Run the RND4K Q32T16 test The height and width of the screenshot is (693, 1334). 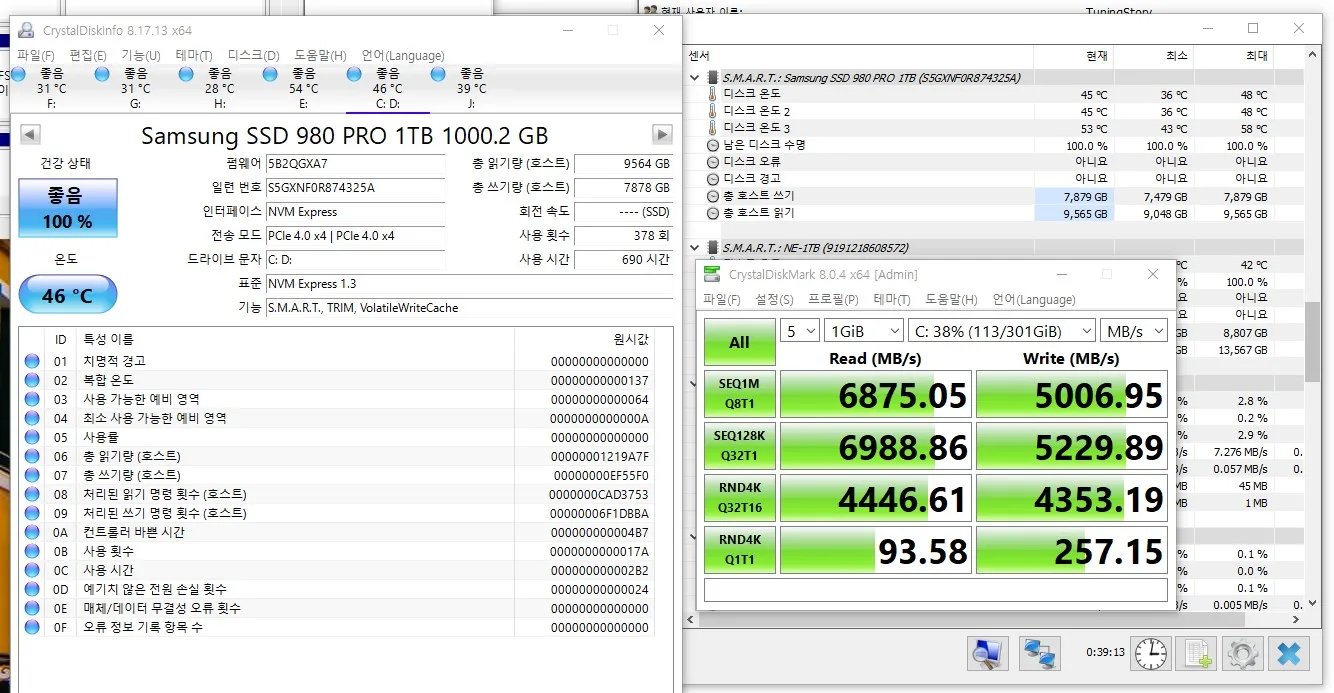pos(739,498)
